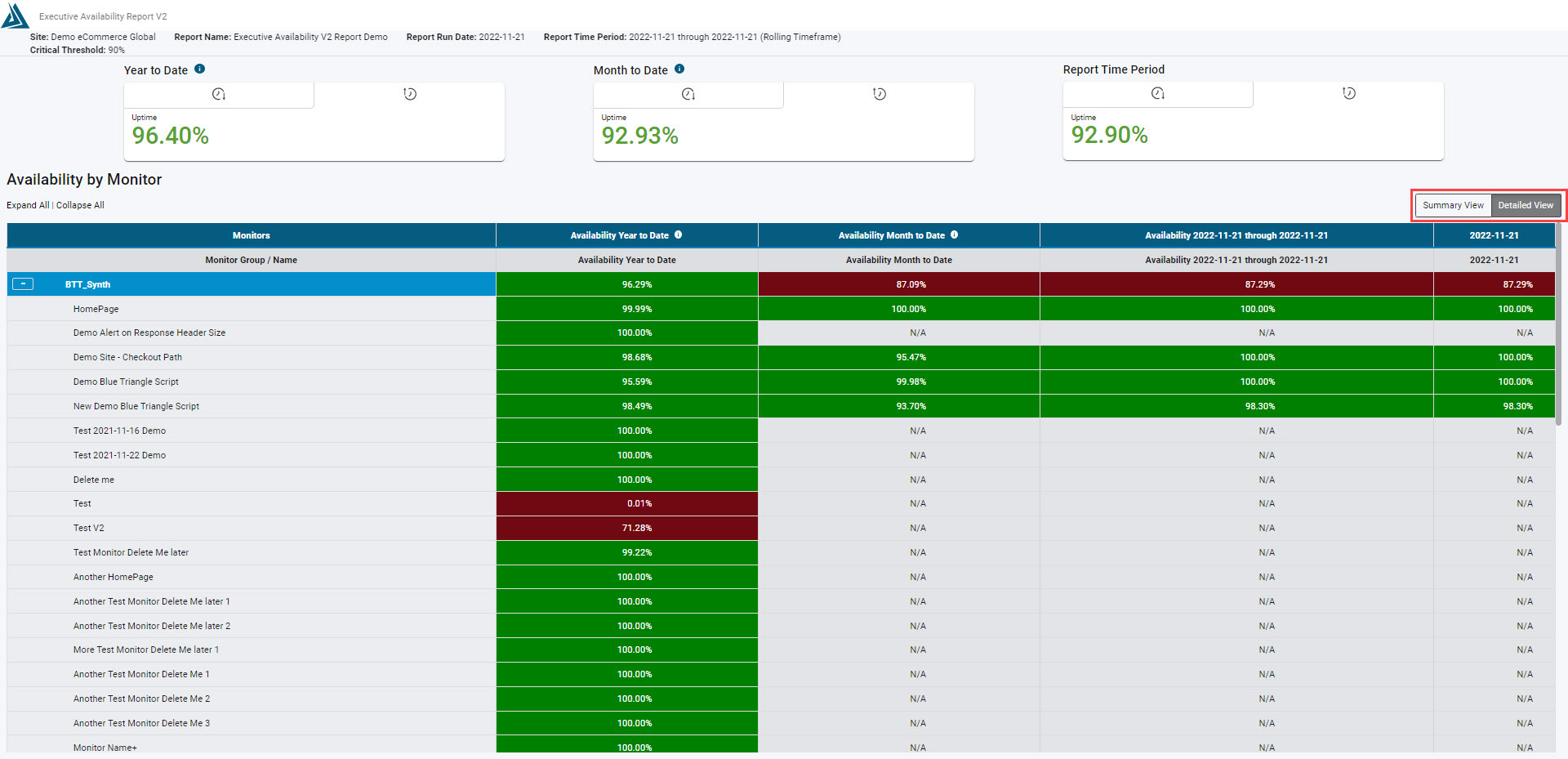Click Expand All link
The image size is (1568, 759).
coord(28,206)
